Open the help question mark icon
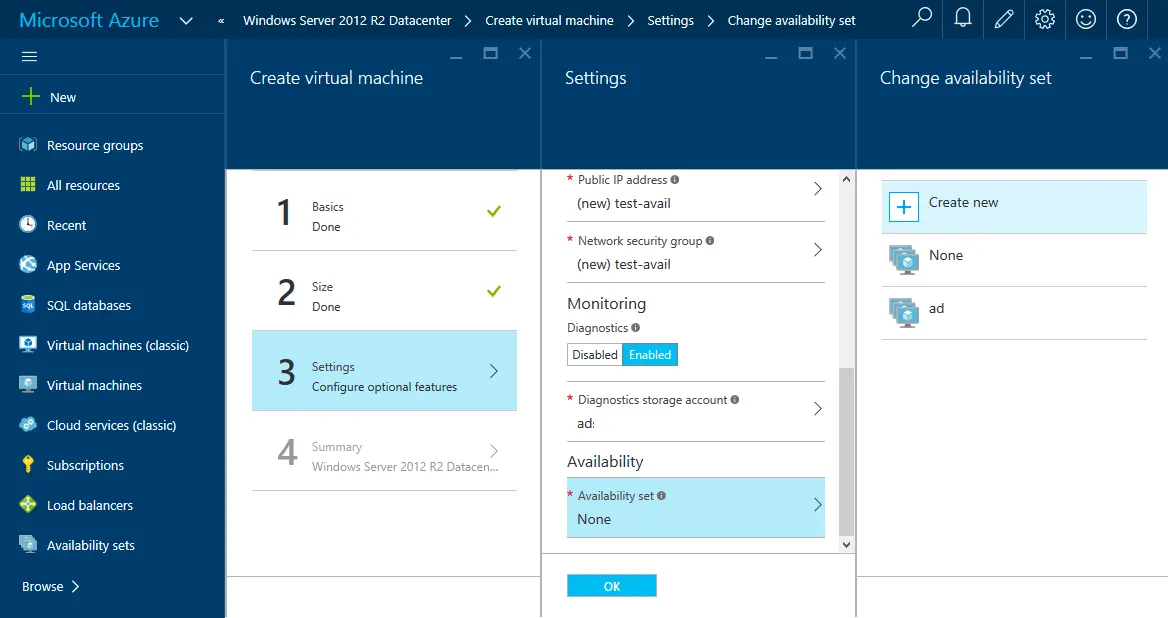Screen dimensions: 1168x618 [x=1127, y=19]
